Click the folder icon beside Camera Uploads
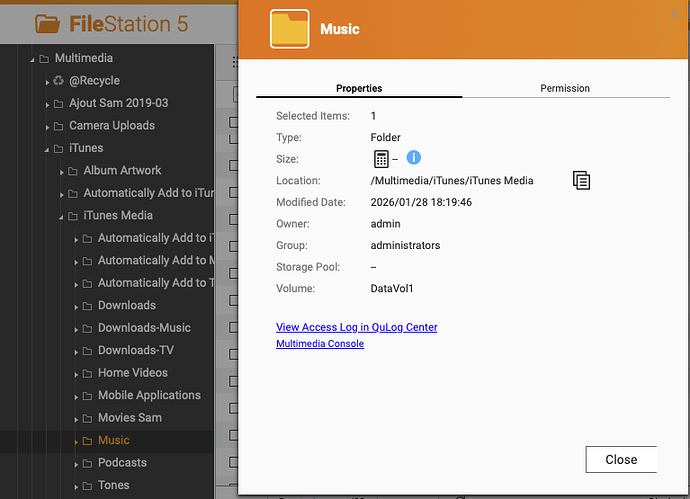This screenshot has width=690, height=499. [59, 126]
